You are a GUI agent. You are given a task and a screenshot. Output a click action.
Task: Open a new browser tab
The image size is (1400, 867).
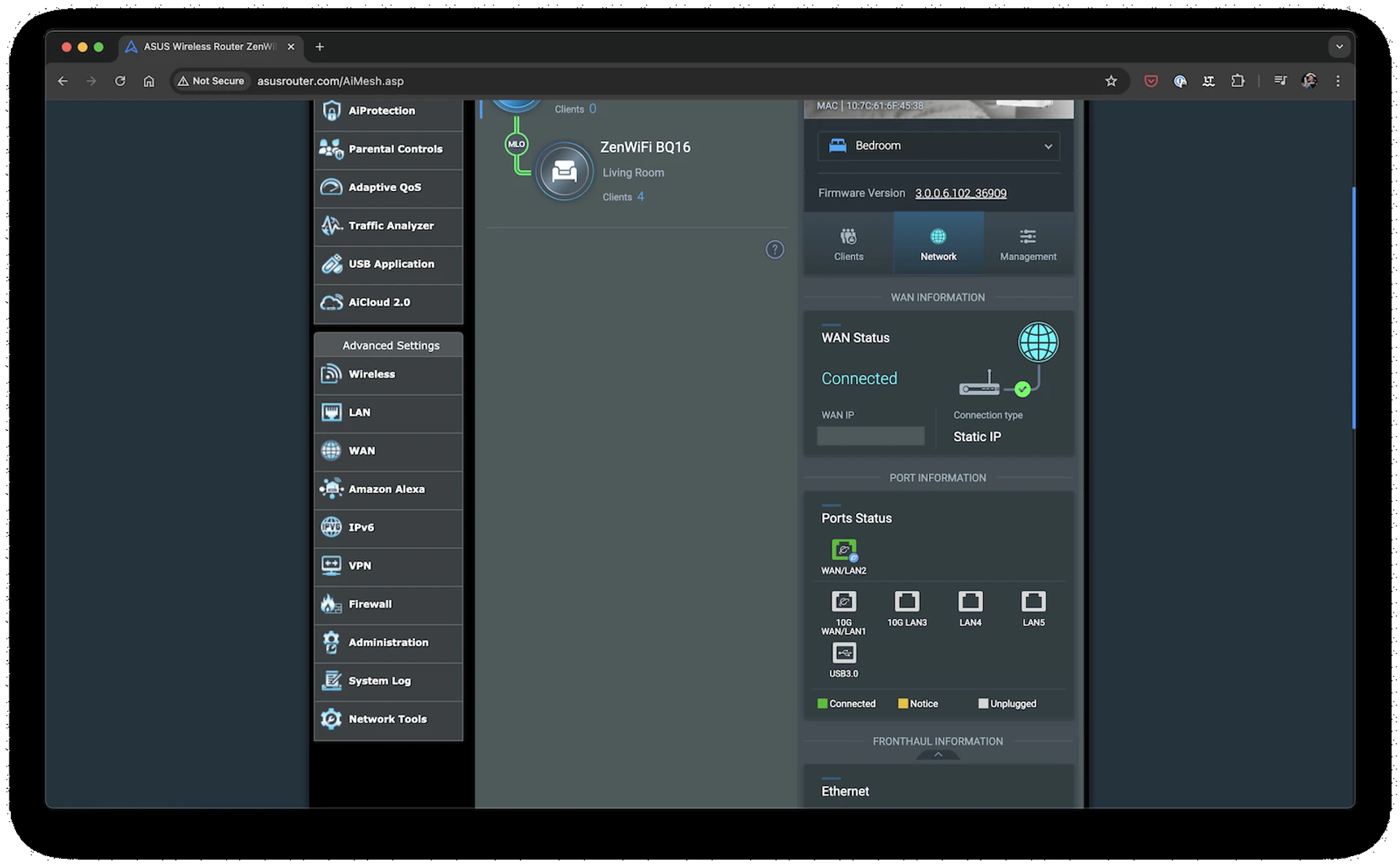(x=319, y=47)
